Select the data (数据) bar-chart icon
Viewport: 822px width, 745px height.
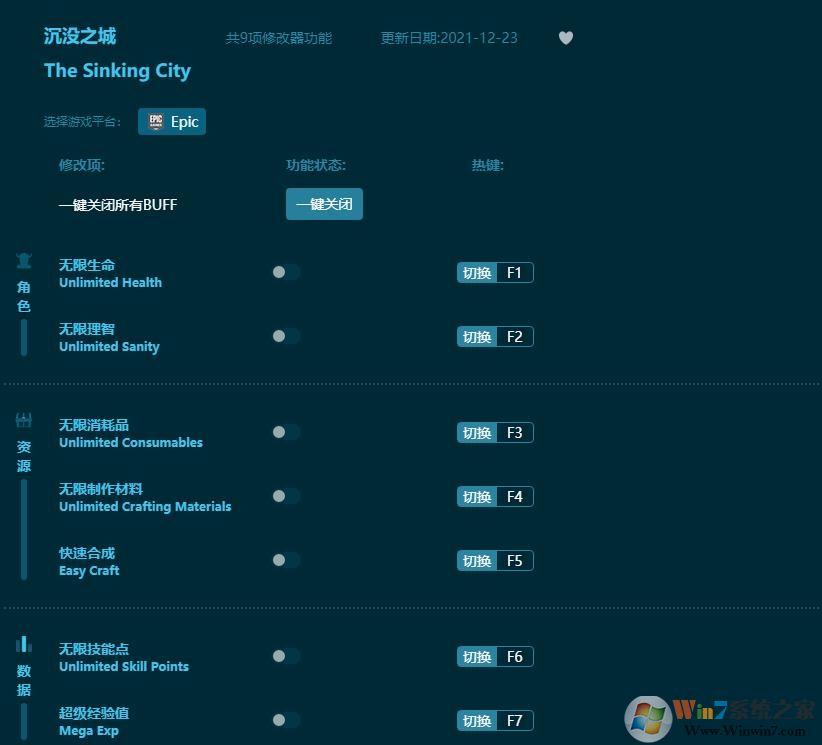pos(23,643)
